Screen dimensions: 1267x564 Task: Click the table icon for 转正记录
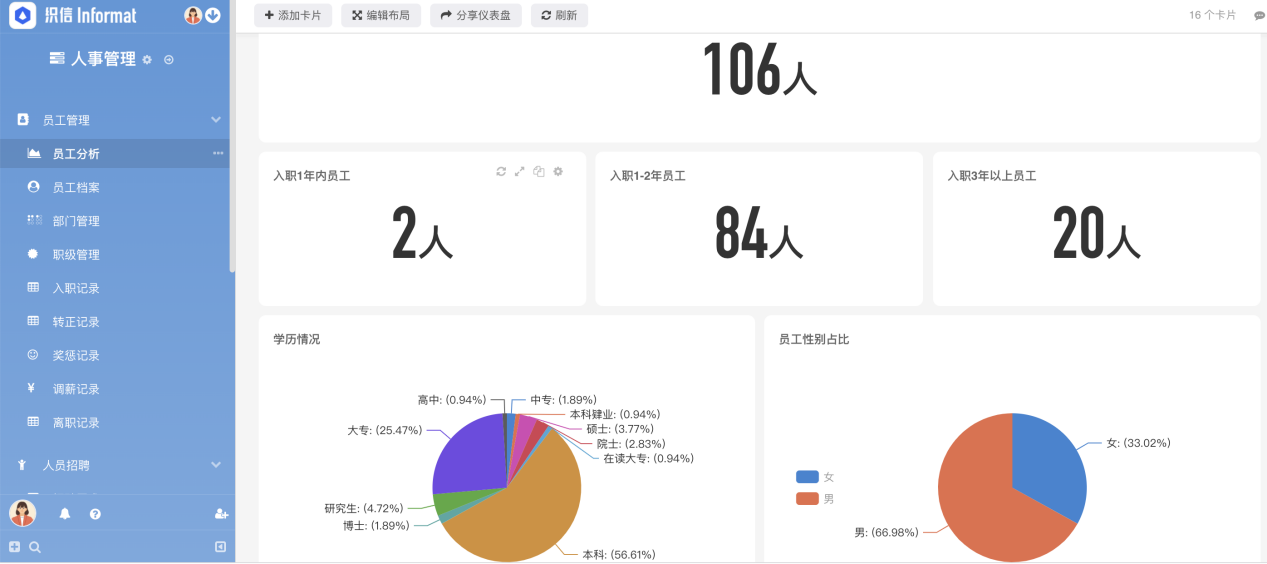pos(33,321)
